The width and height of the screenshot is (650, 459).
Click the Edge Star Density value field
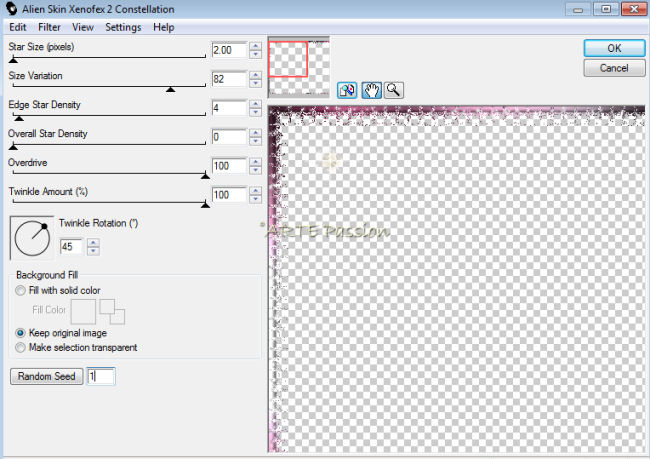[229, 108]
